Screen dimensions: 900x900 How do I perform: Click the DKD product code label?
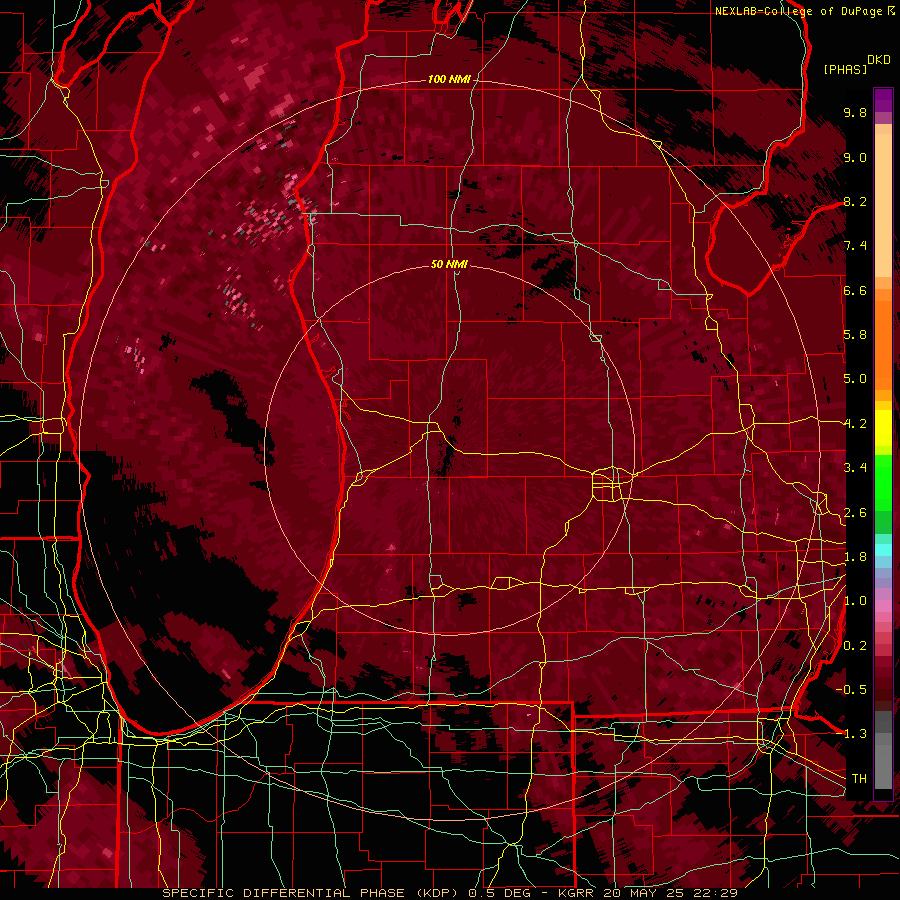click(x=879, y=60)
